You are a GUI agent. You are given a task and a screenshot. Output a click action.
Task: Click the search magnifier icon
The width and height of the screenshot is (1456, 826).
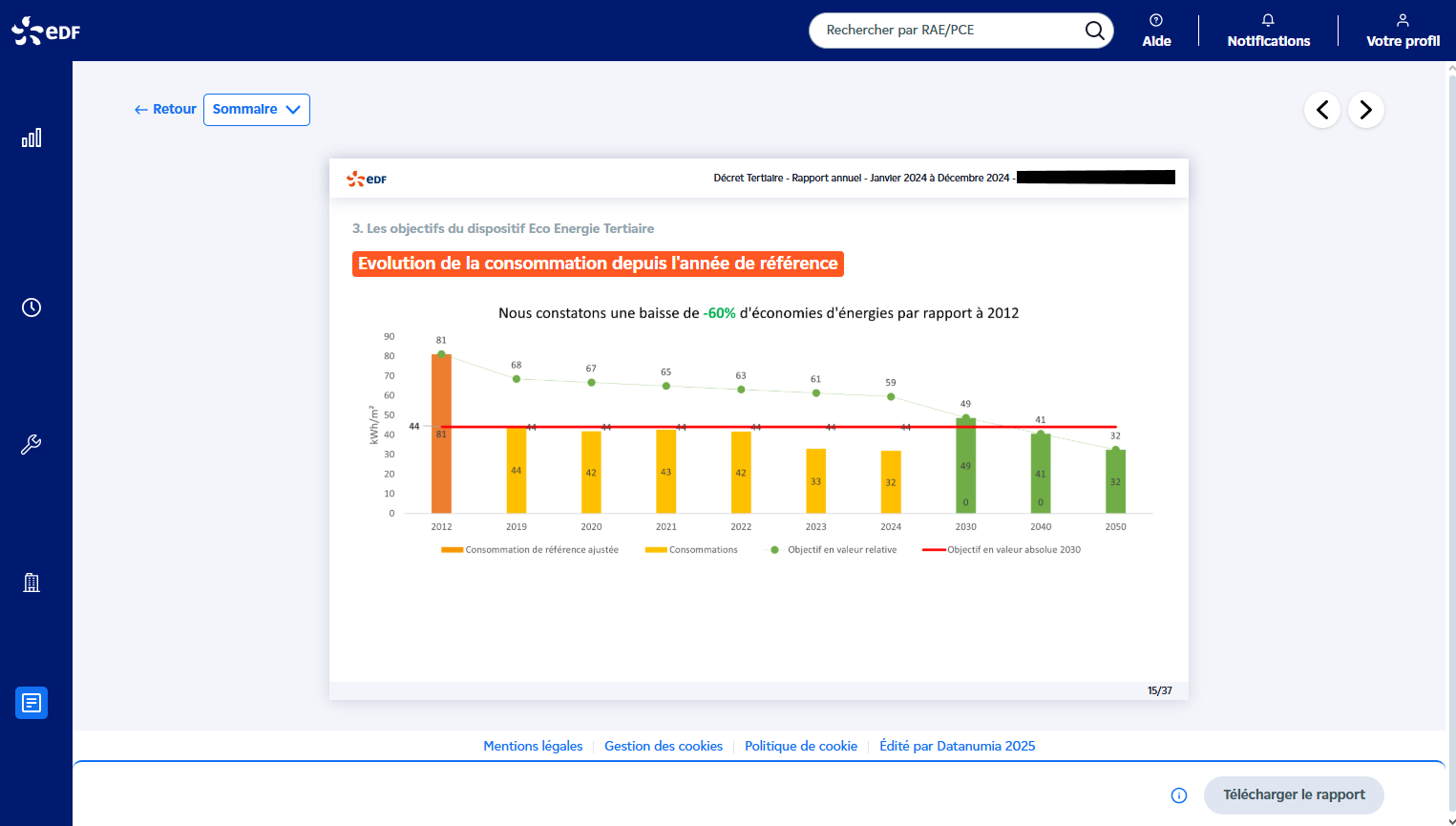pos(1094,31)
